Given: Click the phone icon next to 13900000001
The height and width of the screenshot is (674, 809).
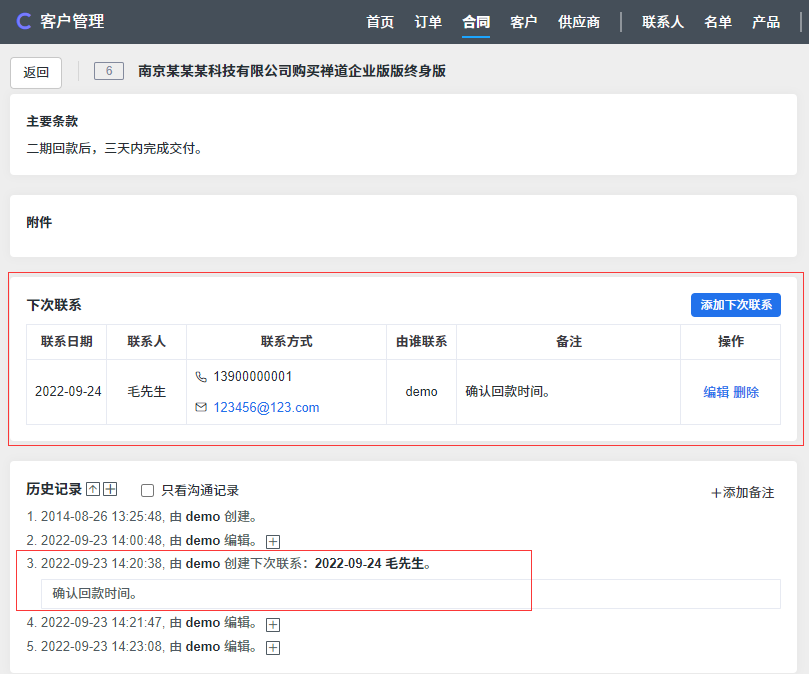Looking at the screenshot, I should [x=201, y=377].
